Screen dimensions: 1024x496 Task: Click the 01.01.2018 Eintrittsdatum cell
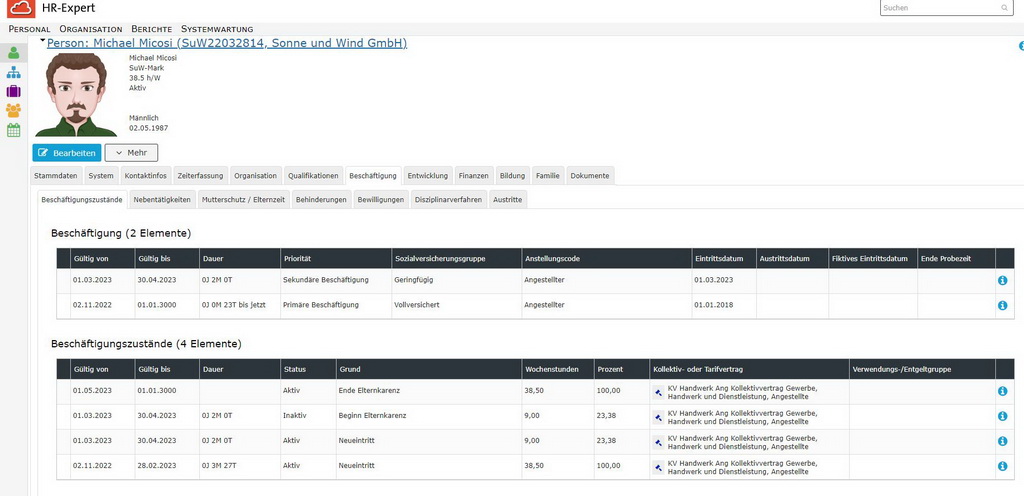click(724, 305)
